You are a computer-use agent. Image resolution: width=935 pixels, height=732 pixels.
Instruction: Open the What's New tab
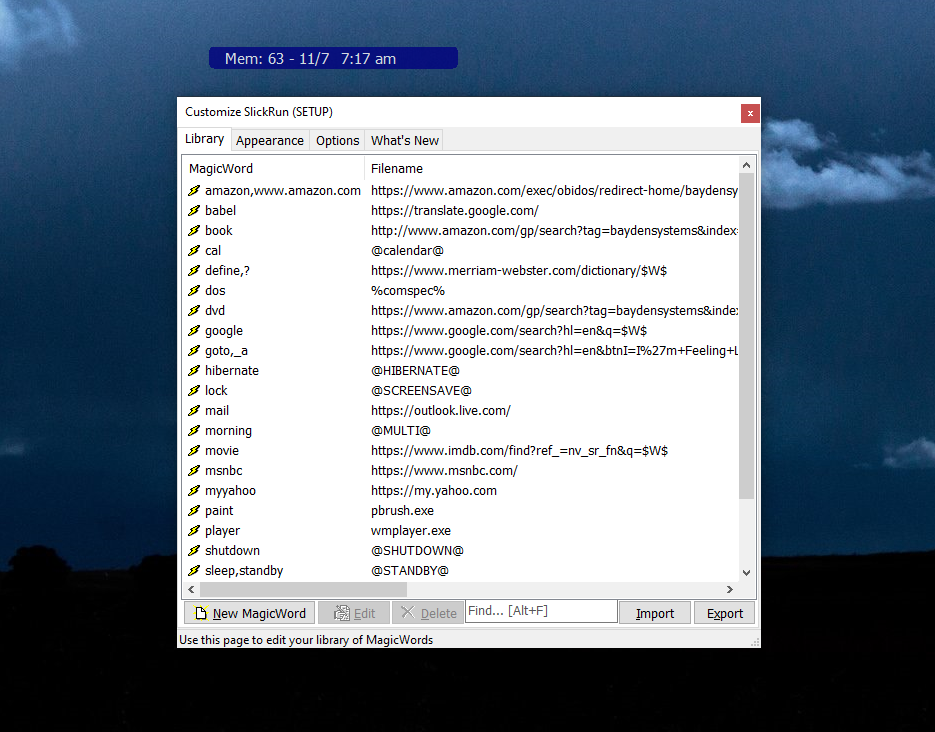coord(404,141)
